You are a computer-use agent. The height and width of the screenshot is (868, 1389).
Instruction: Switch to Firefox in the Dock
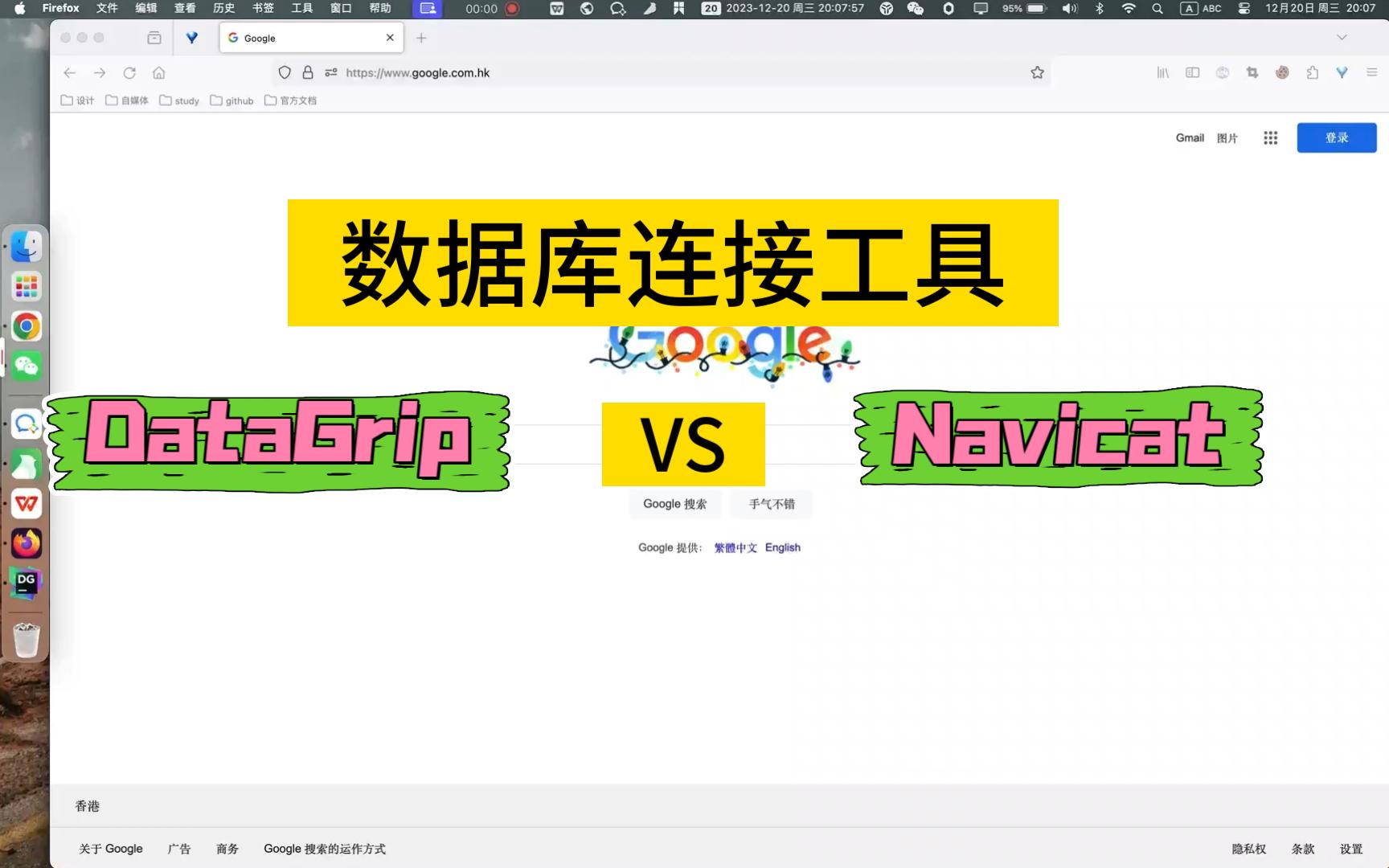point(27,544)
